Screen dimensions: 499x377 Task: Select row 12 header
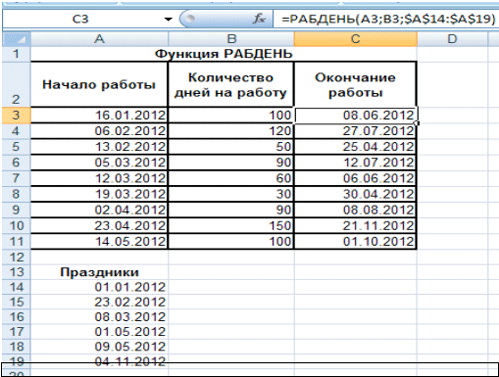tap(16, 257)
